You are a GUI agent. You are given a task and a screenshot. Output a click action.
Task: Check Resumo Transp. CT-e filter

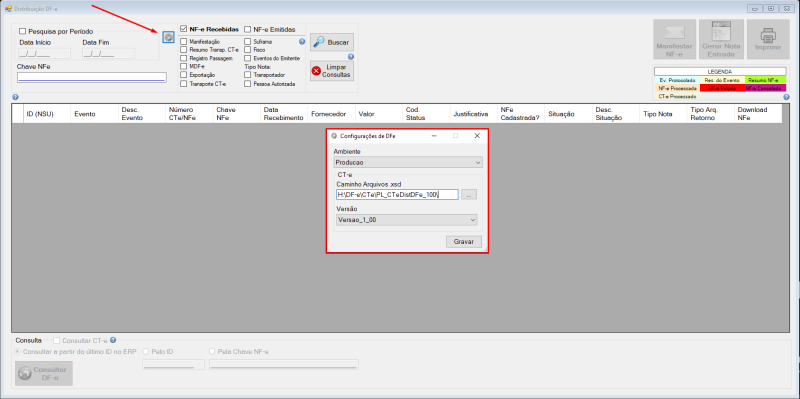coord(184,50)
